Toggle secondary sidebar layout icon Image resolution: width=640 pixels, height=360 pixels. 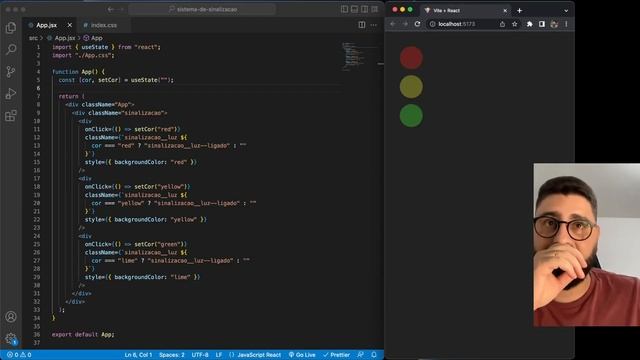[x=364, y=9]
